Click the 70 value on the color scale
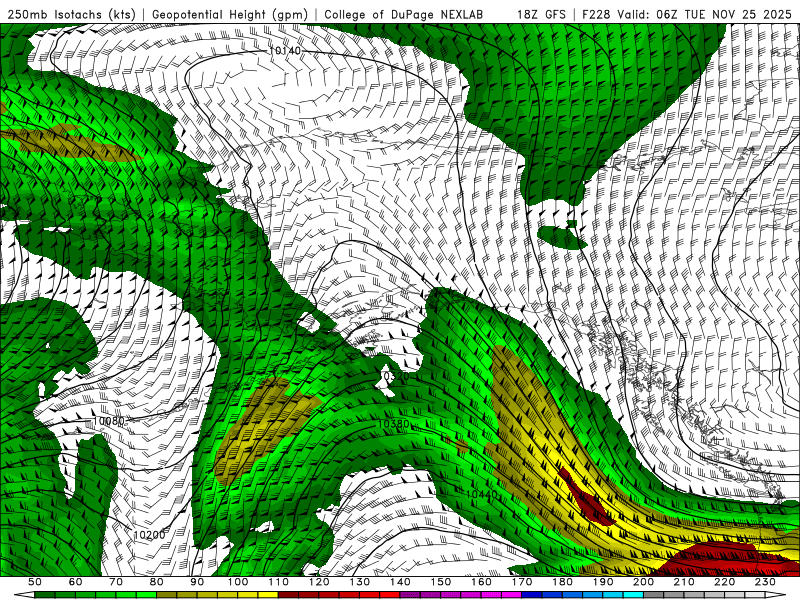 [x=116, y=582]
